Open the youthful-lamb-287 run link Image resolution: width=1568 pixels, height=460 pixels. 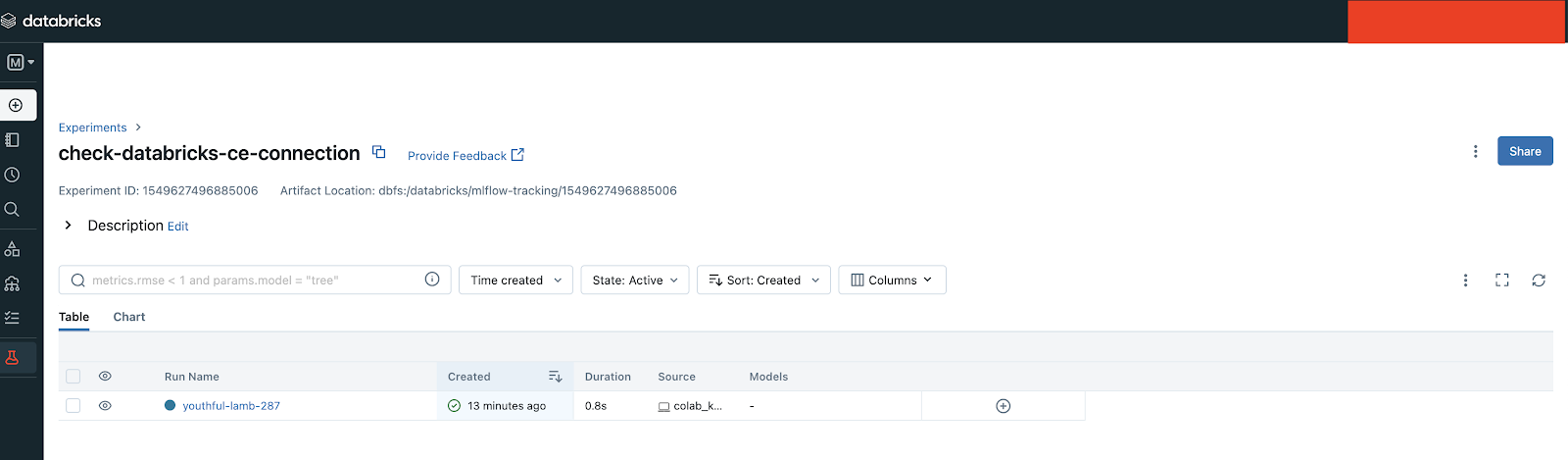click(x=231, y=406)
